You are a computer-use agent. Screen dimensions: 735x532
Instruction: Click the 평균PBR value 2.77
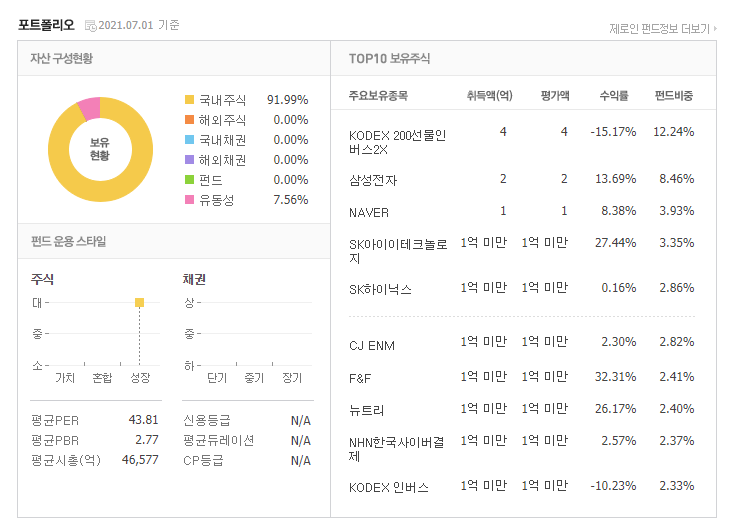click(147, 440)
